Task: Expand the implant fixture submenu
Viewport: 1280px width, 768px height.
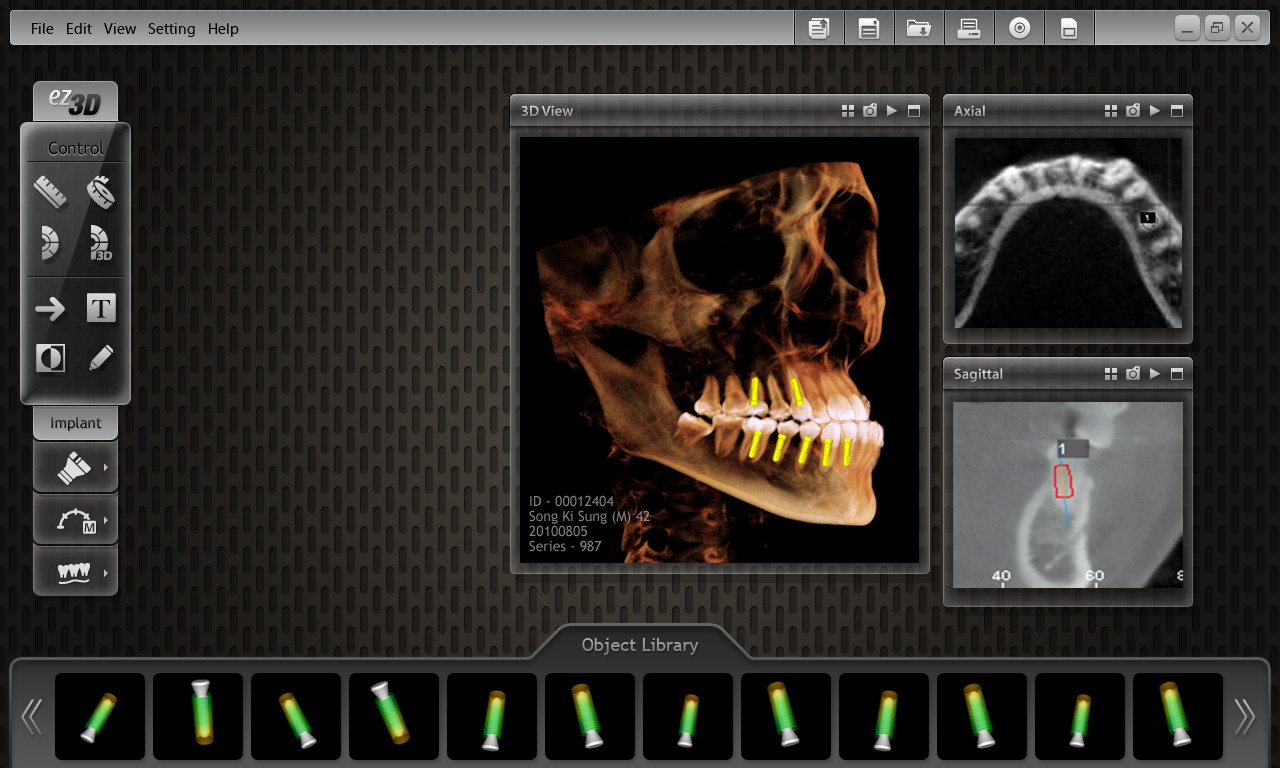Action: tap(76, 467)
